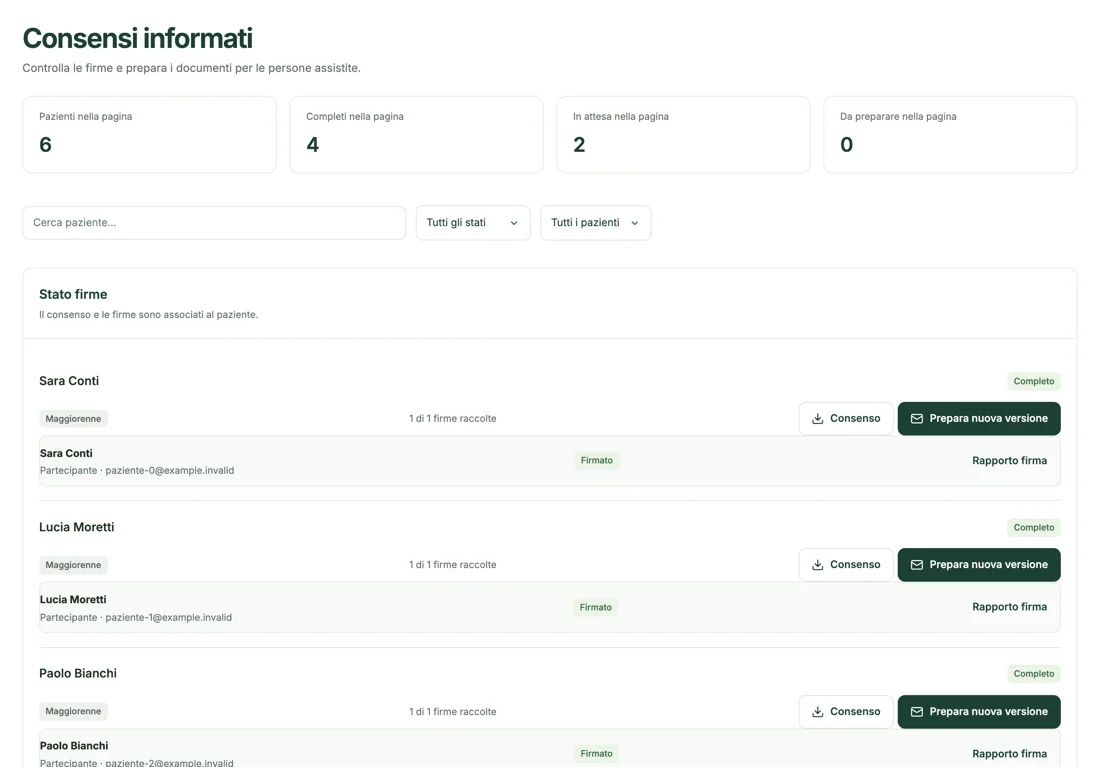Click the download icon in Sara Conti's Consenso button
The height and width of the screenshot is (767, 1100).
[x=817, y=419]
